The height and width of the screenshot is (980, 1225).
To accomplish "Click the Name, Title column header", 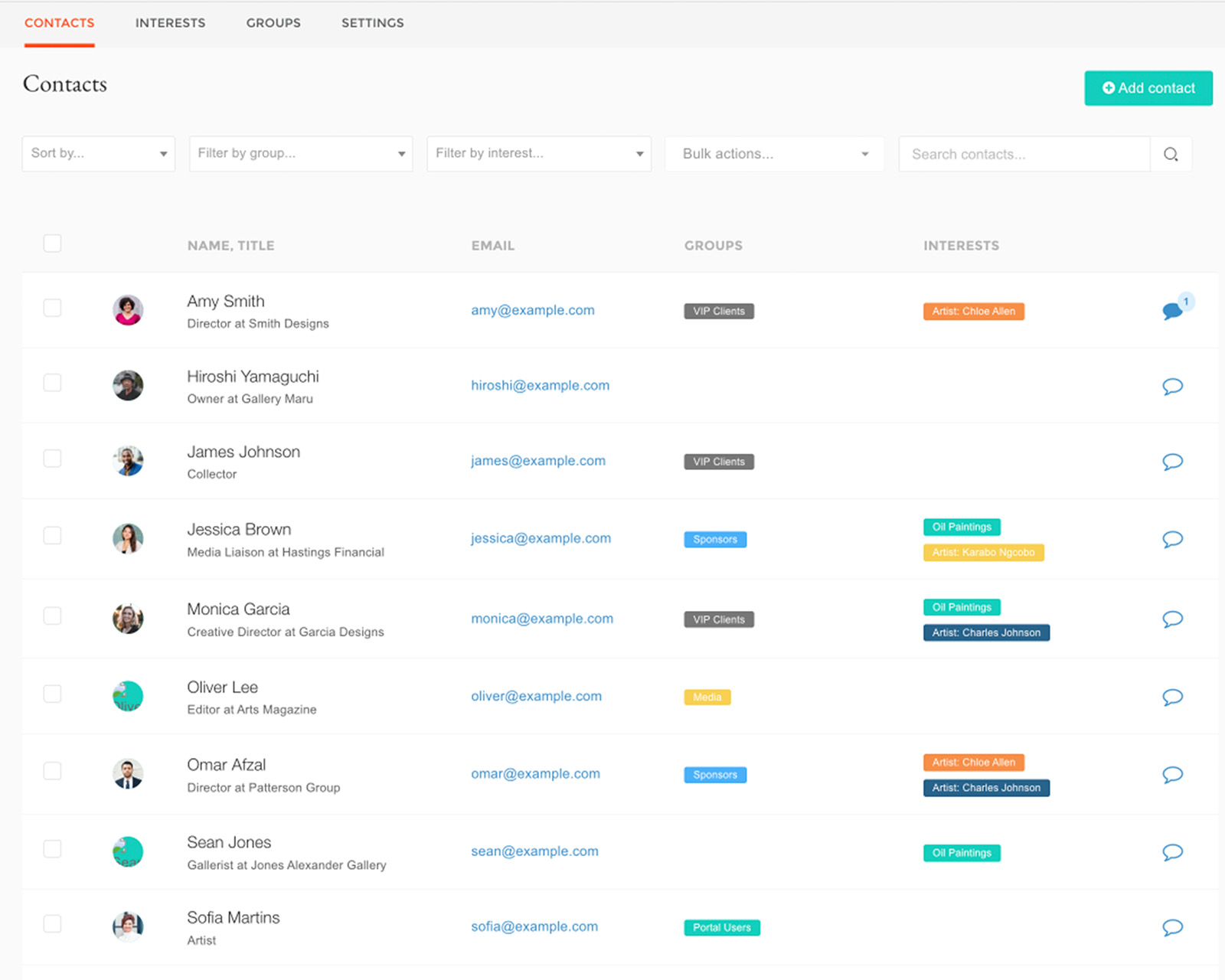I will coord(231,246).
